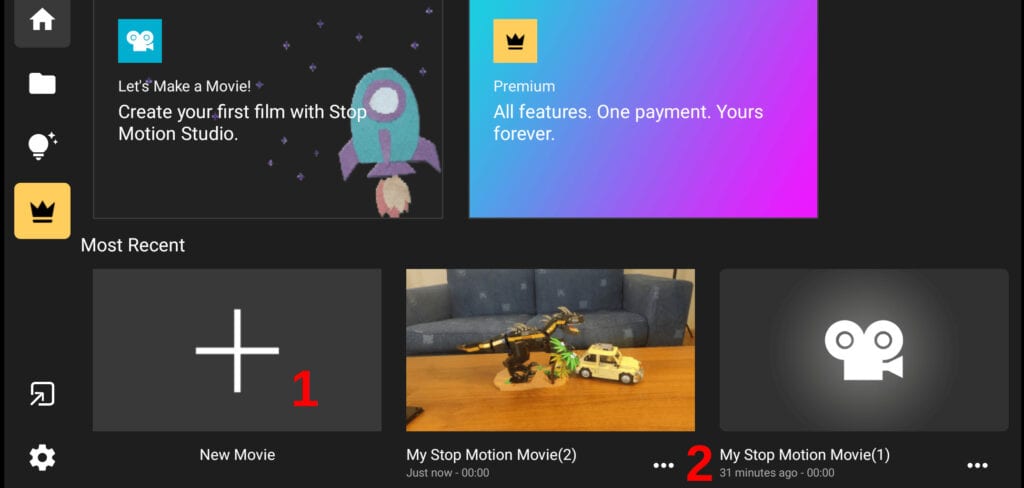Screen dimensions: 1024x488
Task: Click the white plus sign icon
Action: click(x=237, y=350)
